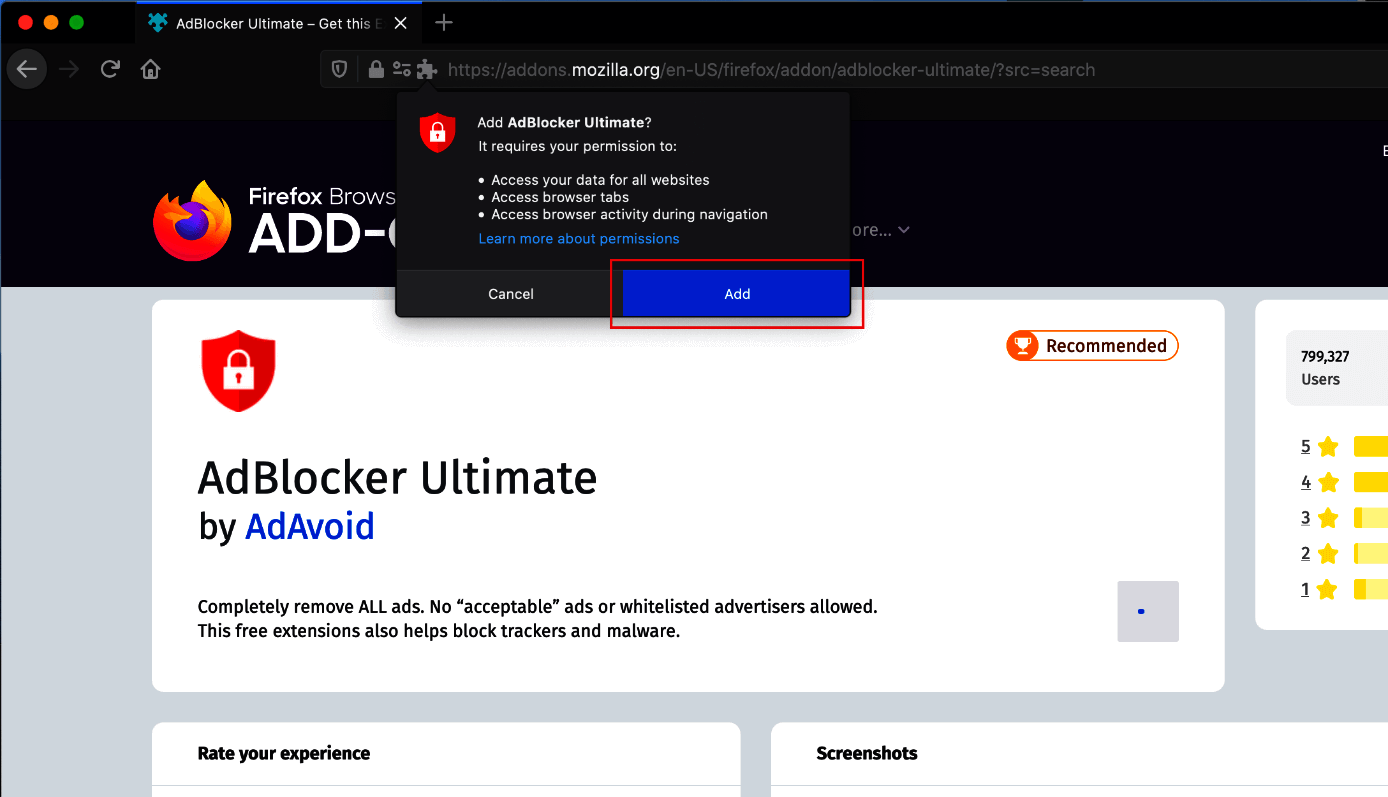Click the Recommended trophy badge
The height and width of the screenshot is (797, 1388).
[1092, 345]
